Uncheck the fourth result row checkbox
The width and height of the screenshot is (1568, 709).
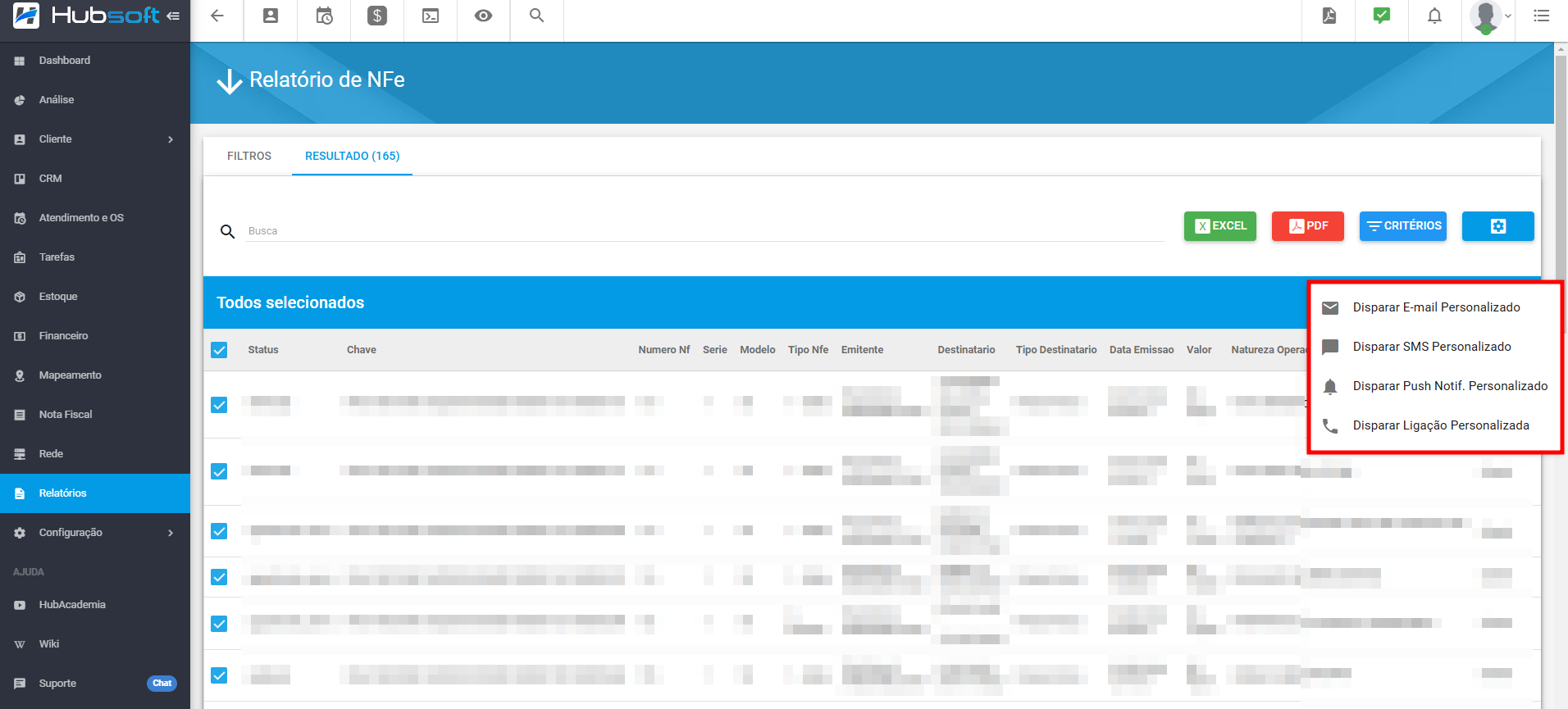[x=219, y=577]
